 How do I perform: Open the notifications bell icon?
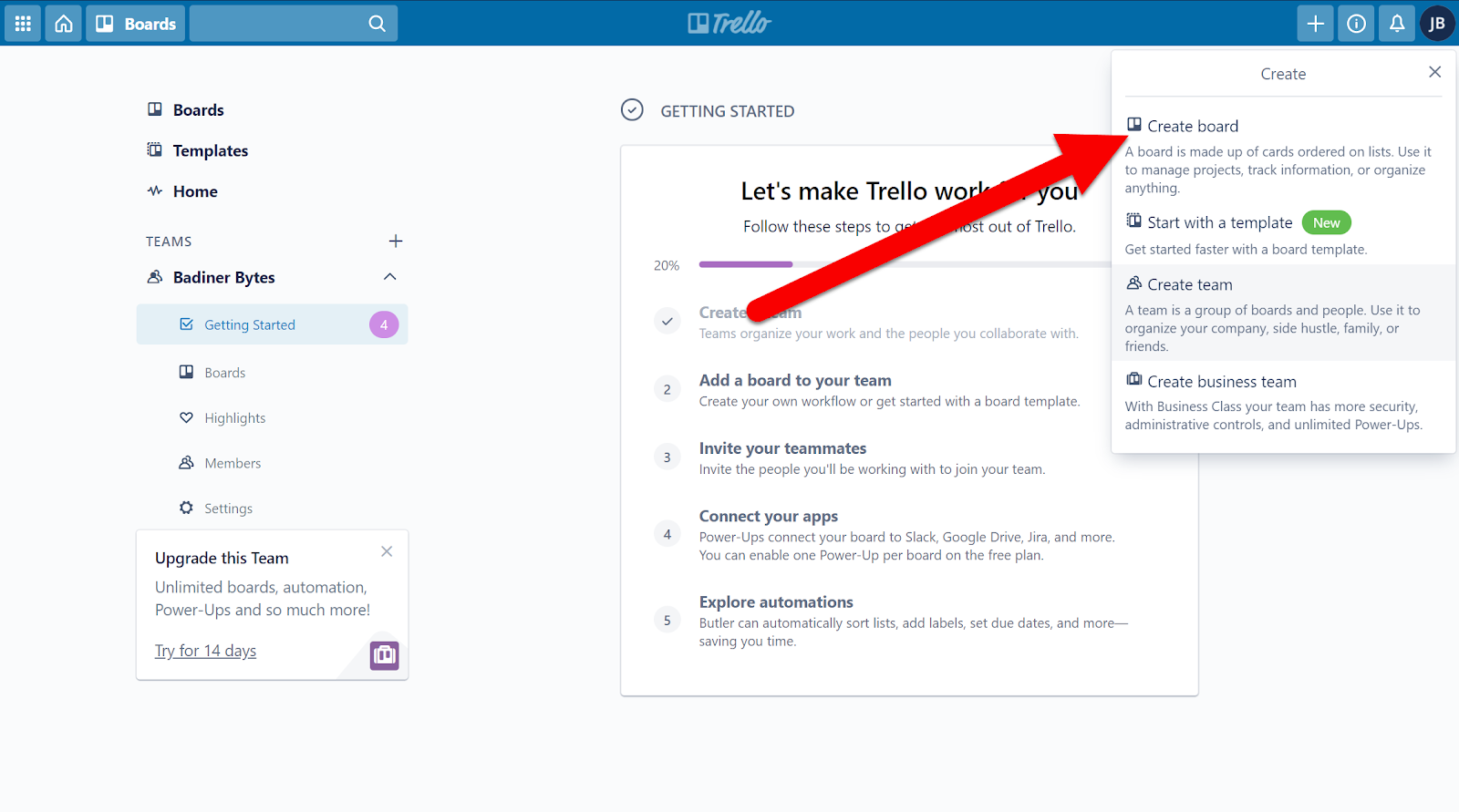coord(1397,24)
